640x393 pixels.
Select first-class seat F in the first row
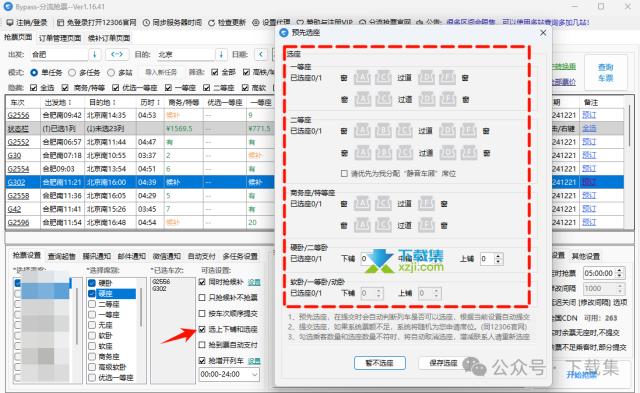447,78
